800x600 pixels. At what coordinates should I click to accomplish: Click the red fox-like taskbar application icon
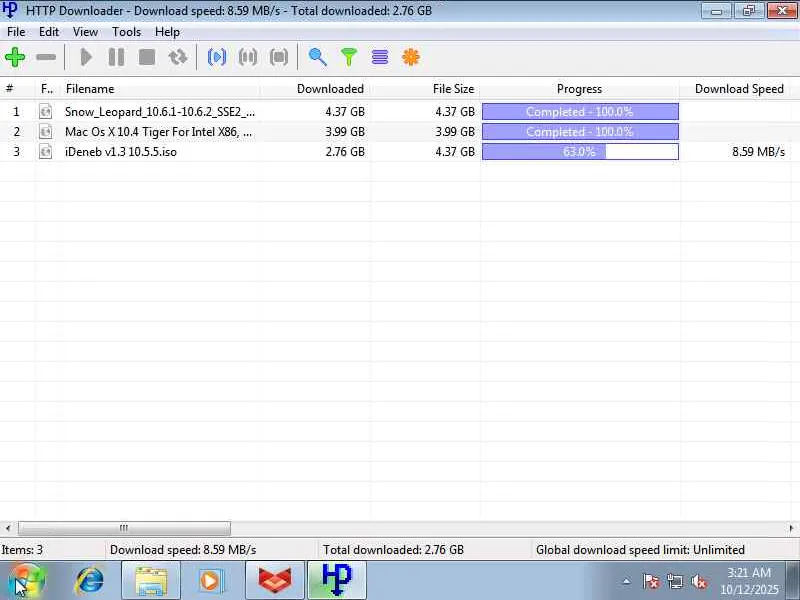(x=275, y=581)
